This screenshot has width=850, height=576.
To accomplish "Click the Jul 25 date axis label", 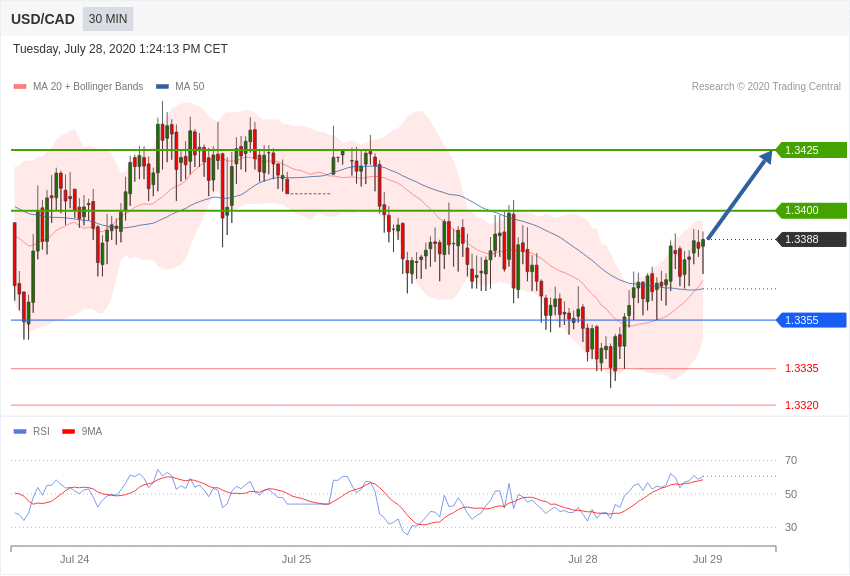I will tap(297, 559).
